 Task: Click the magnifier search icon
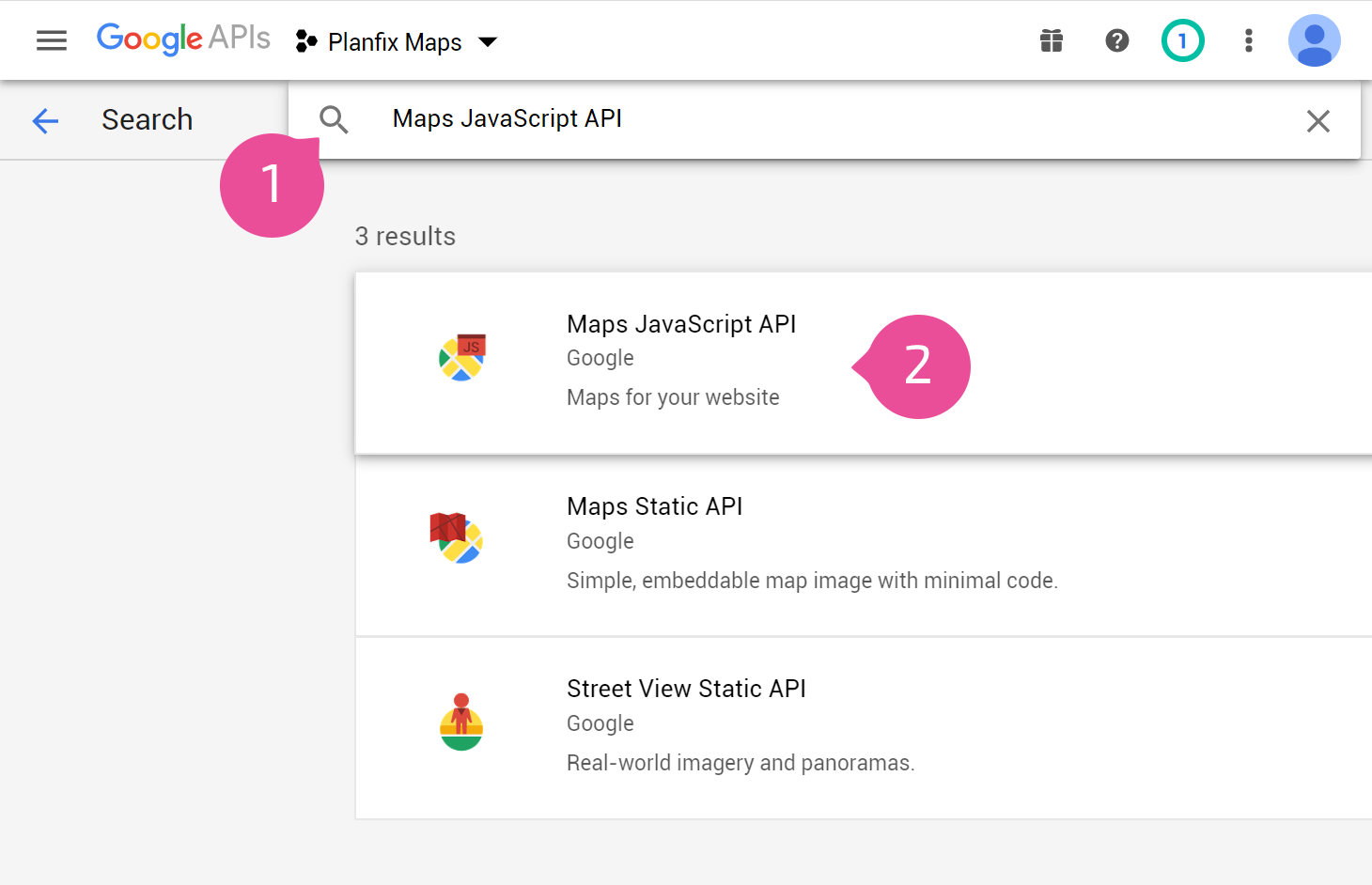(x=334, y=119)
